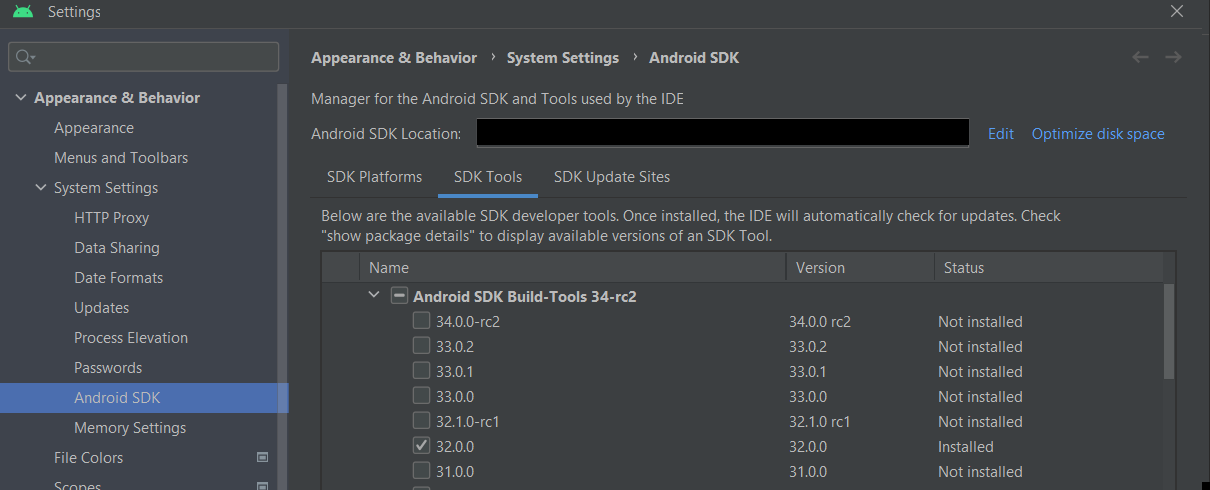
Task: Click the SDK tools table vertical scrollbar
Action: (1170, 332)
